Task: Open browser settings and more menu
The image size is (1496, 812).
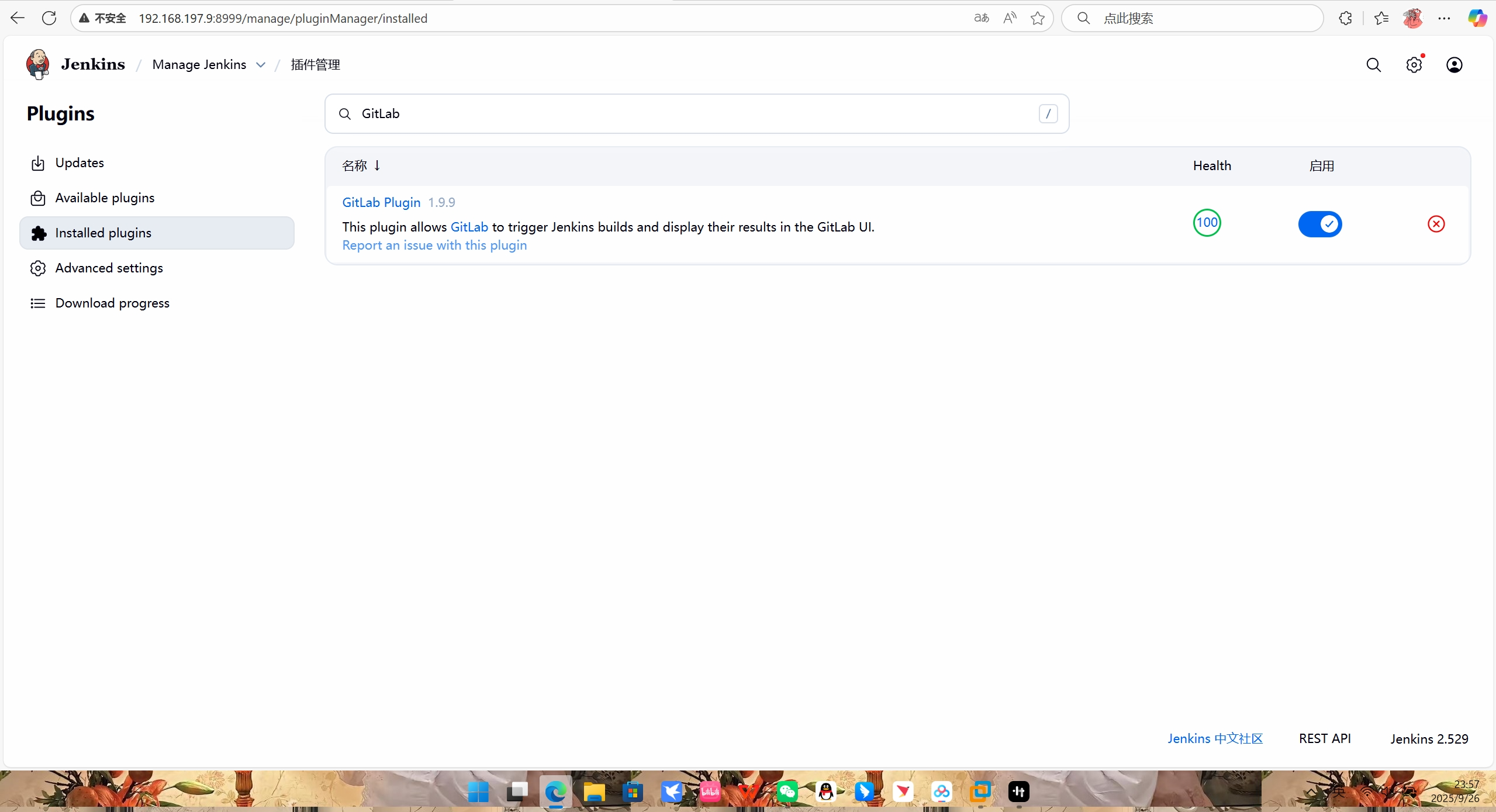Action: click(x=1444, y=18)
